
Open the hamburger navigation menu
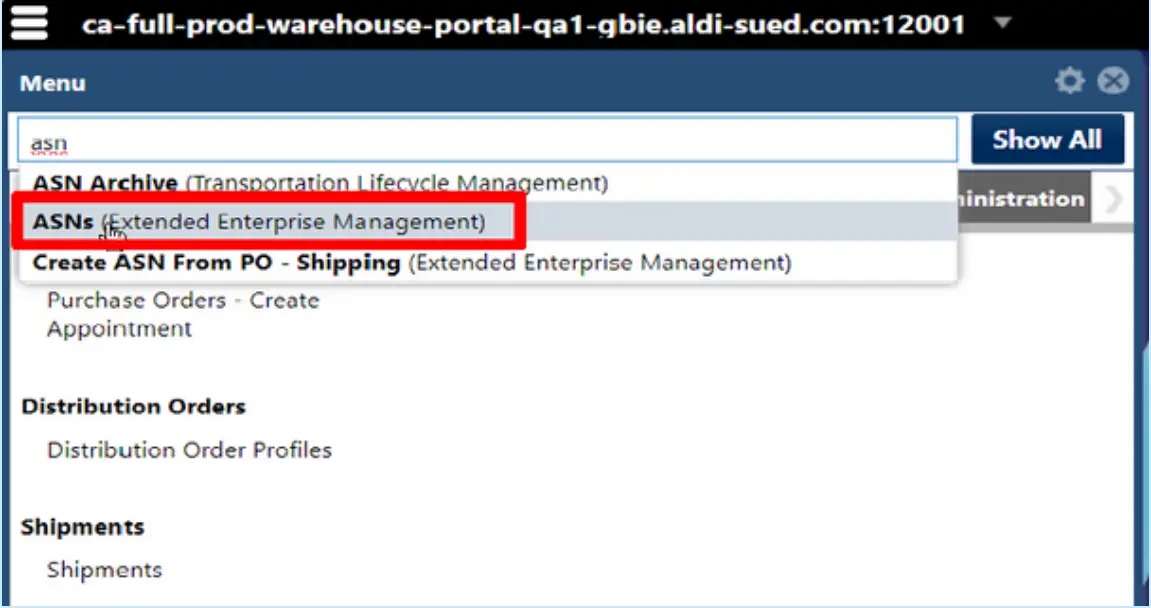tap(29, 21)
